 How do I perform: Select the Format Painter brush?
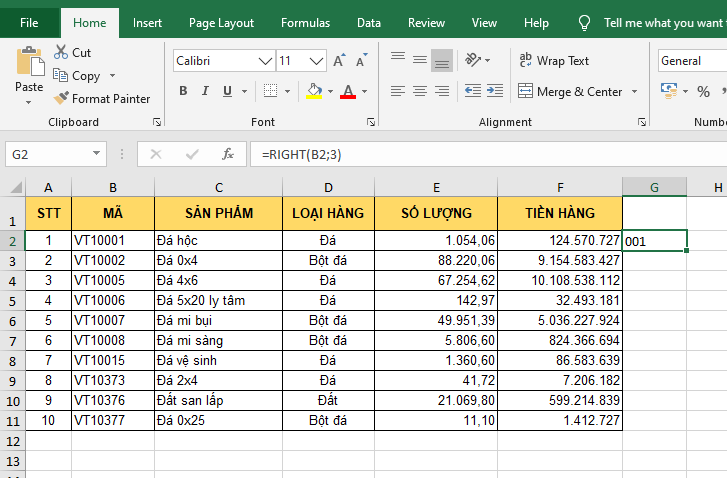62,99
